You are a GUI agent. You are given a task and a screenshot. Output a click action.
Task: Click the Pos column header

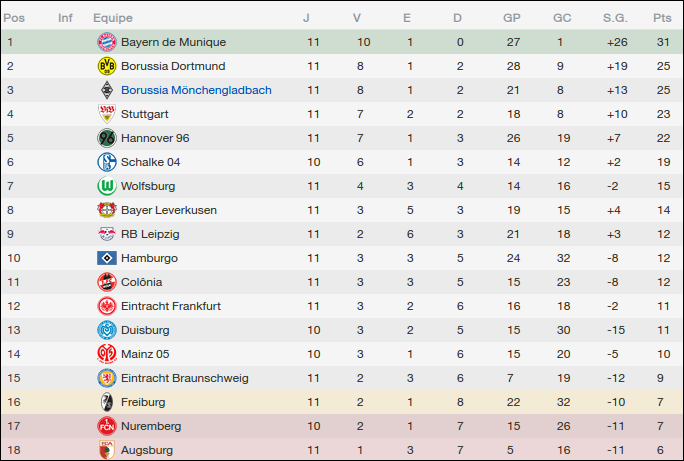pyautogui.click(x=15, y=18)
